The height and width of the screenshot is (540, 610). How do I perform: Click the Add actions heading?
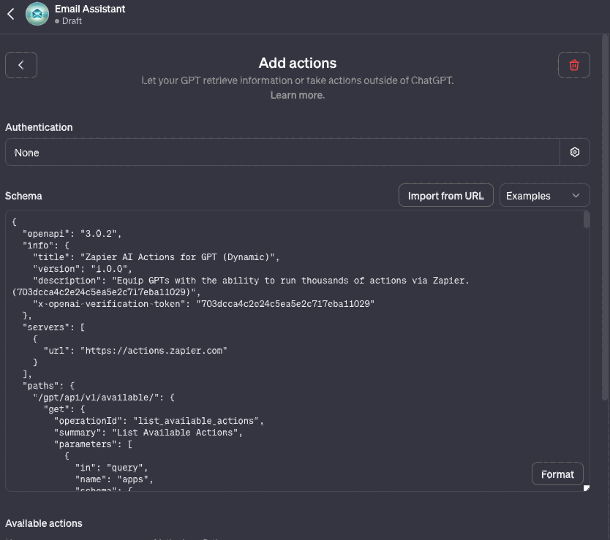[298, 63]
